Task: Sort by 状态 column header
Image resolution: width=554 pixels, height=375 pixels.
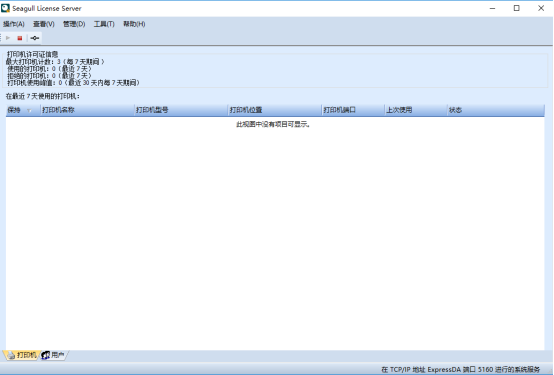Action: tap(496, 110)
